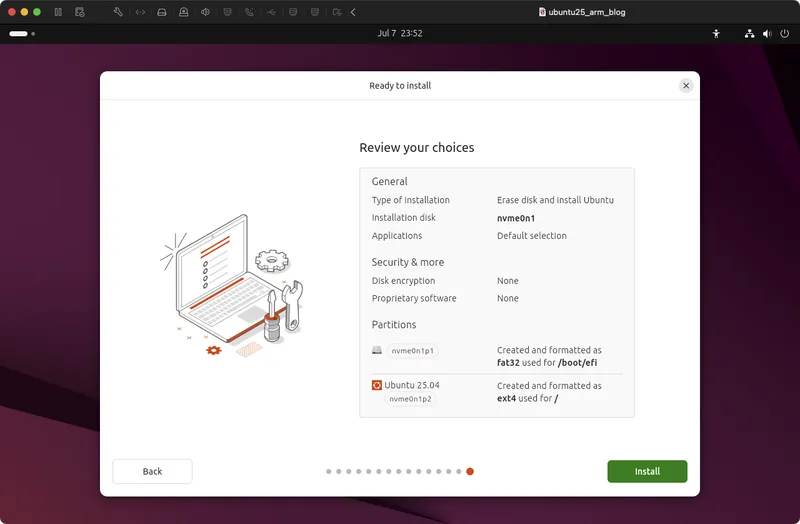
Task: Click the nvme0n1p1 partition chip
Action: point(413,351)
